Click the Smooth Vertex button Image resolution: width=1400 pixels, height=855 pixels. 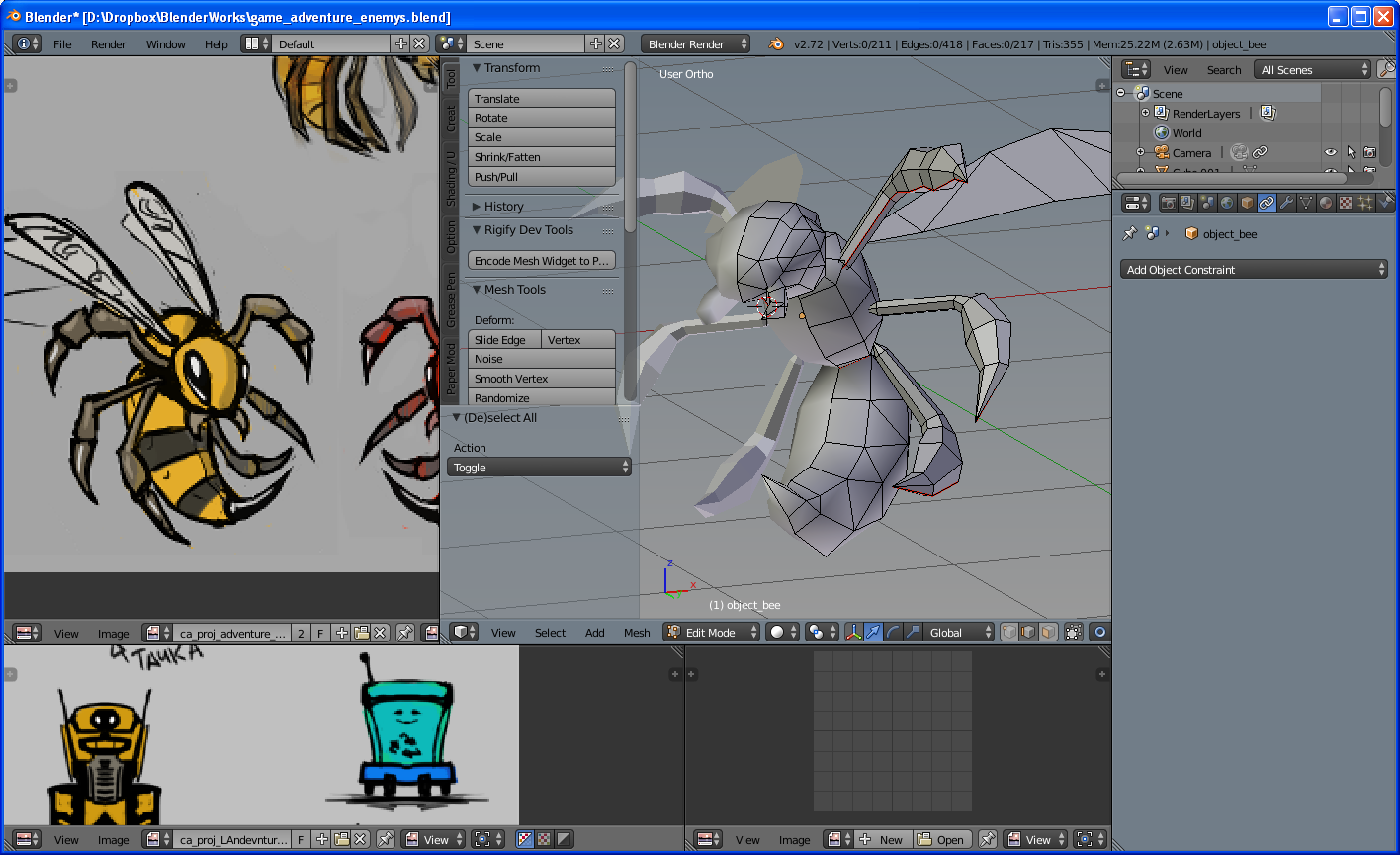click(x=541, y=379)
